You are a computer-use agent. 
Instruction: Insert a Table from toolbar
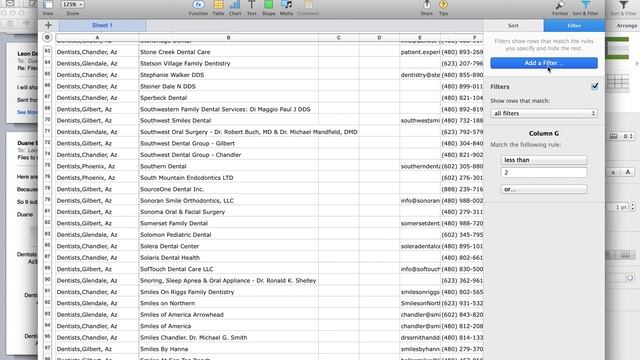(x=218, y=5)
